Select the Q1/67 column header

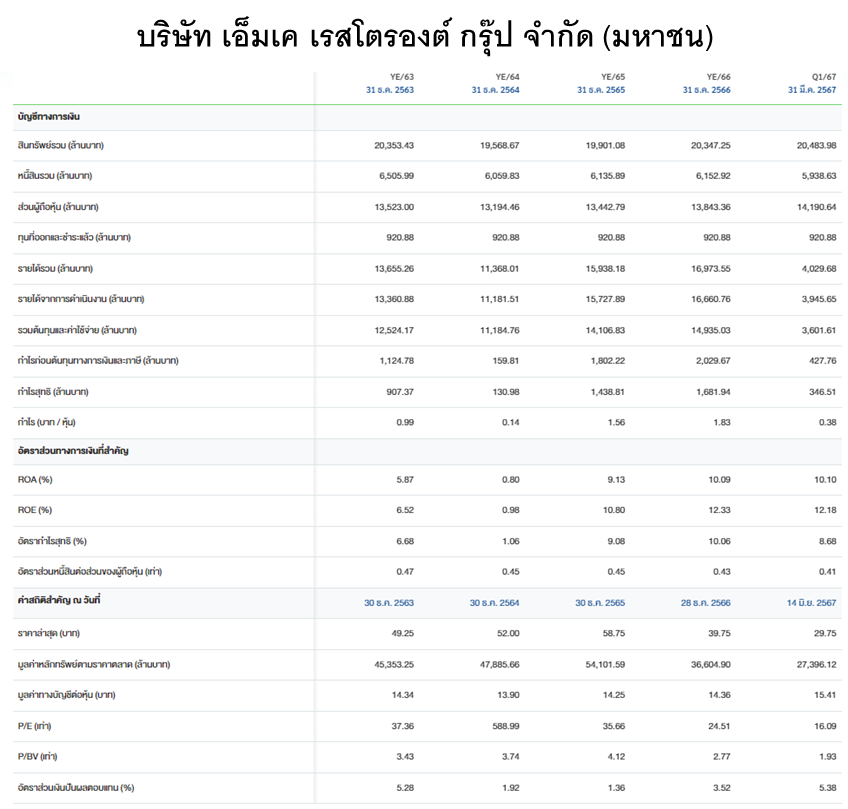pos(824,77)
